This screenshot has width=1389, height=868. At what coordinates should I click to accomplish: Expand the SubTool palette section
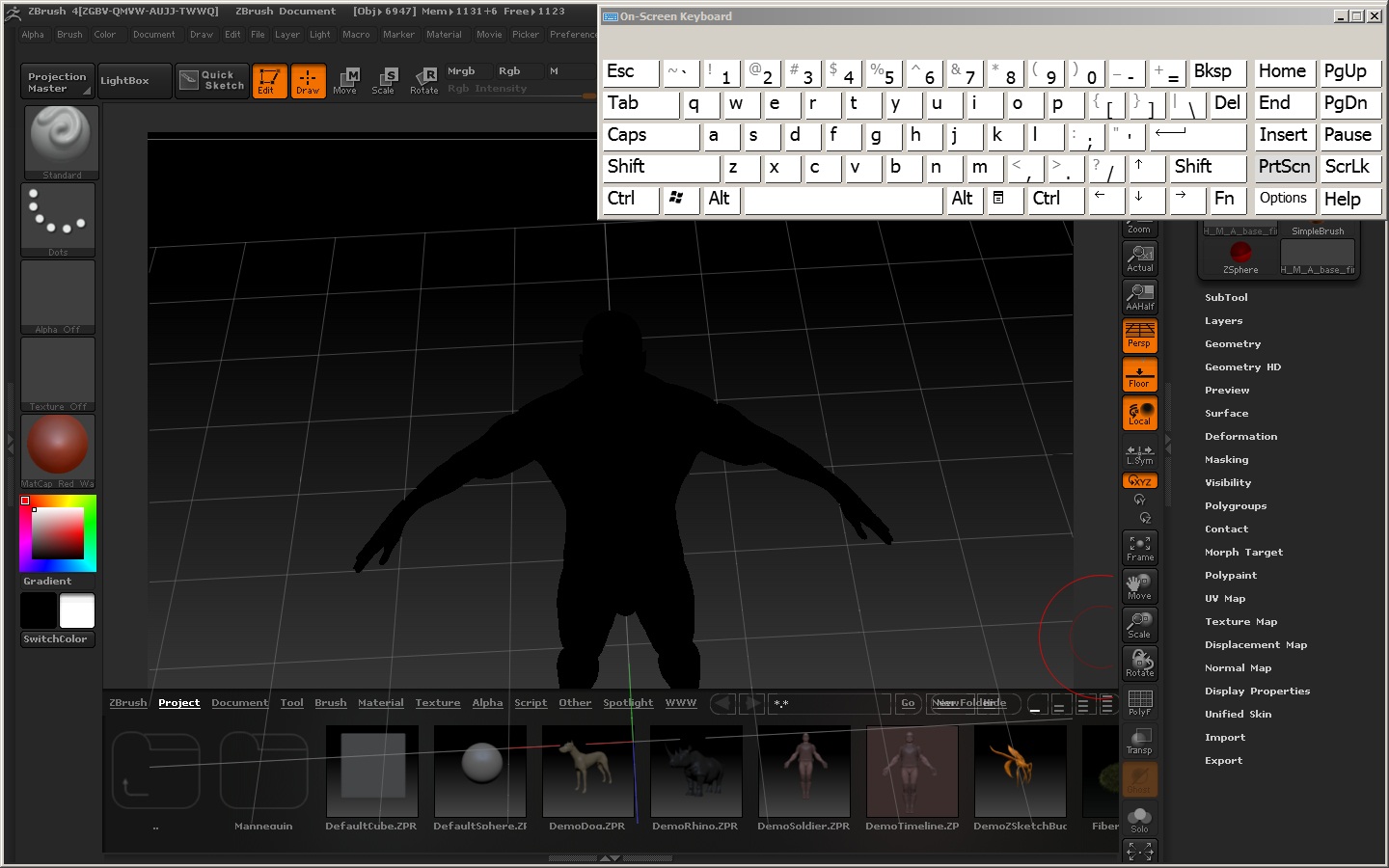[x=1226, y=298]
